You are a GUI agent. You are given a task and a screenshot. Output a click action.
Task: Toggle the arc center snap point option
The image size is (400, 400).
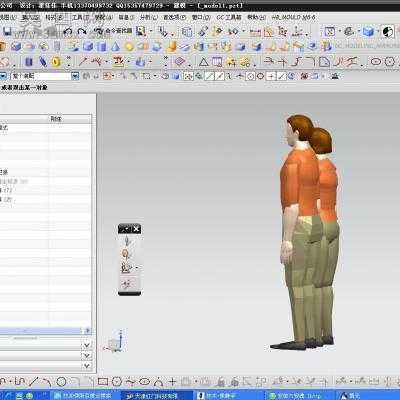coord(250,76)
